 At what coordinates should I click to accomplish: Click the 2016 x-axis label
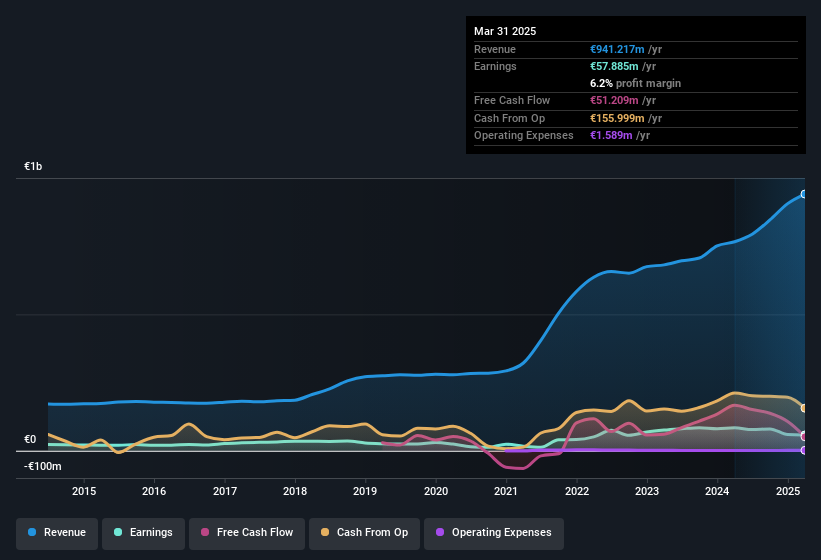[154, 491]
